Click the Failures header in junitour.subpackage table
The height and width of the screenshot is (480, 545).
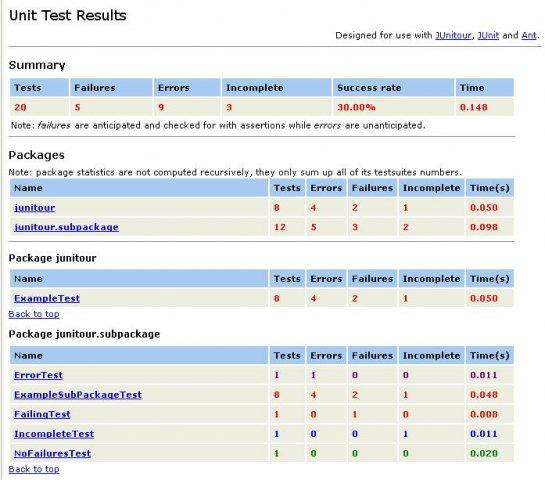coord(372,356)
